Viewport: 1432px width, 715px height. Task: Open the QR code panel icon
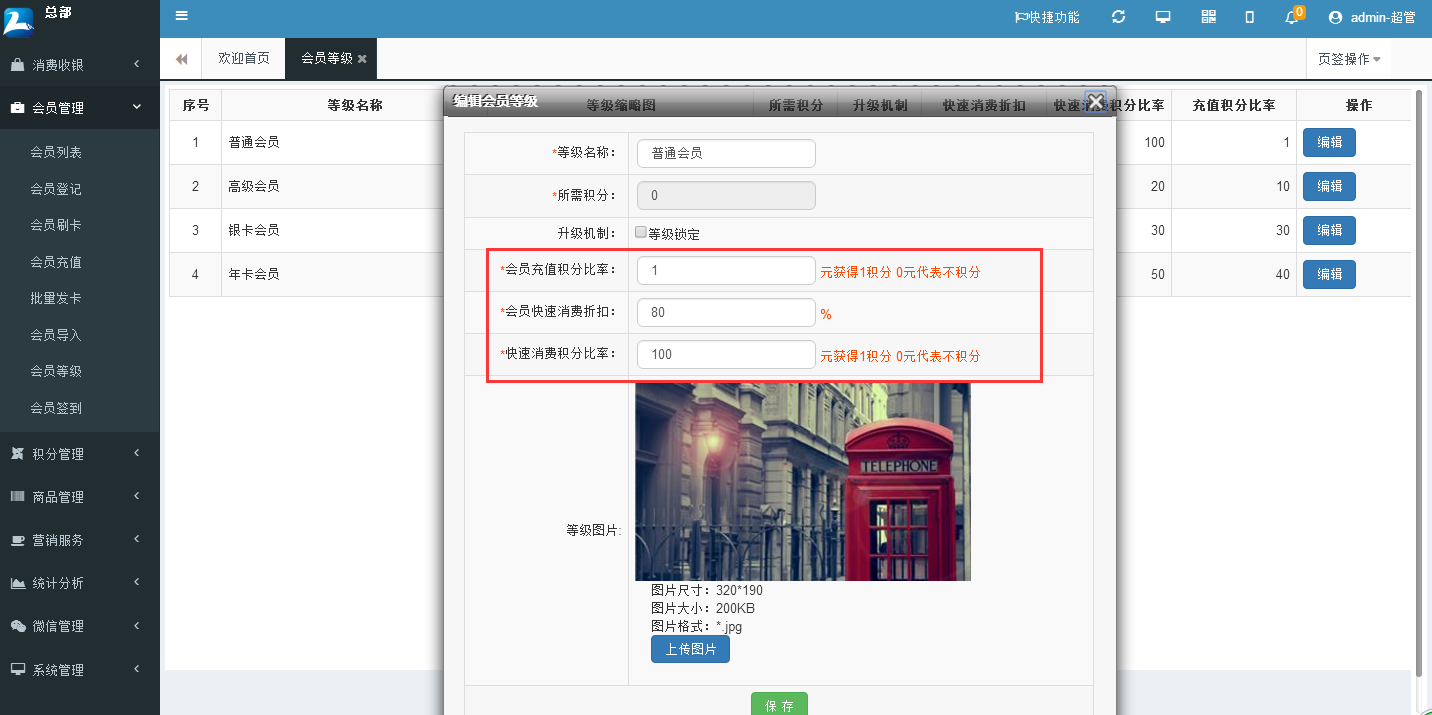[x=1208, y=16]
